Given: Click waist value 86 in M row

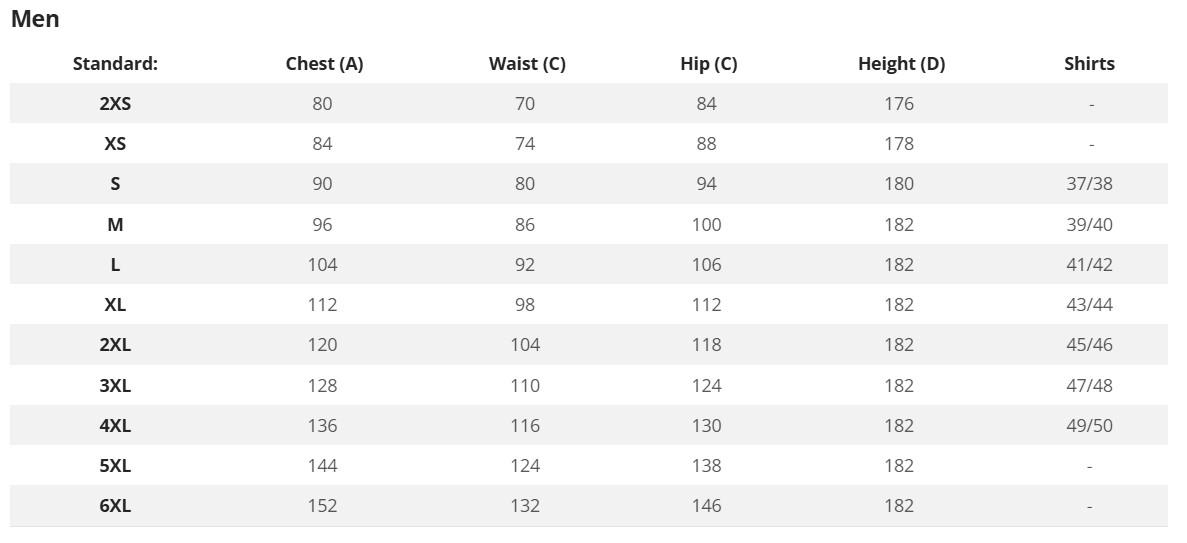Looking at the screenshot, I should (525, 224).
